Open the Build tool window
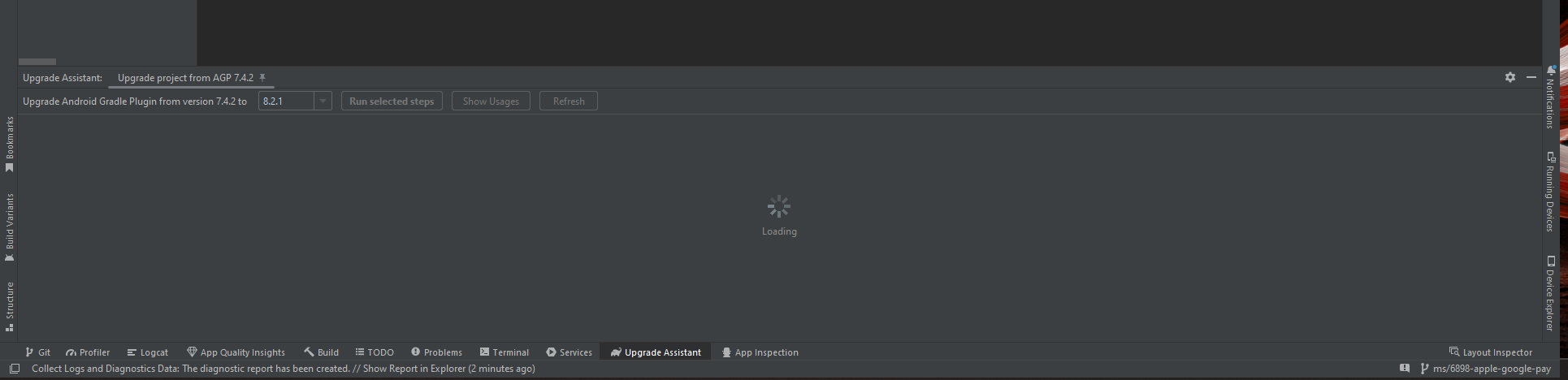Image resolution: width=1568 pixels, height=380 pixels. (x=321, y=352)
